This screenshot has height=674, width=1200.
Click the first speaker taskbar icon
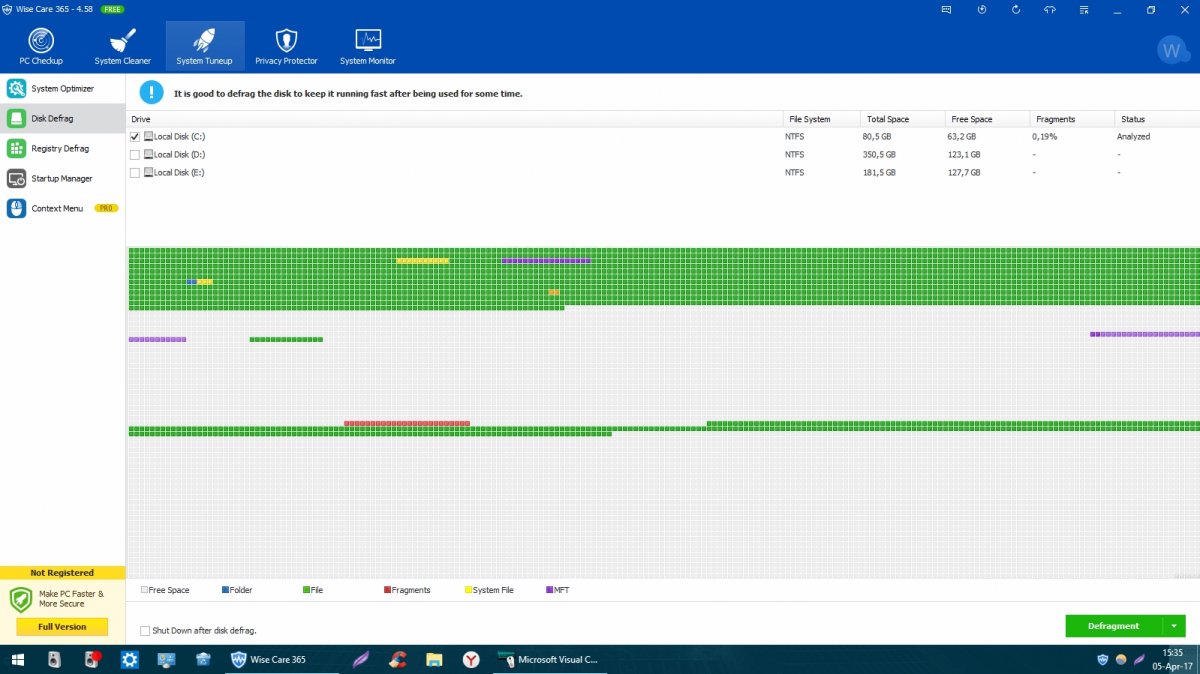click(x=54, y=659)
